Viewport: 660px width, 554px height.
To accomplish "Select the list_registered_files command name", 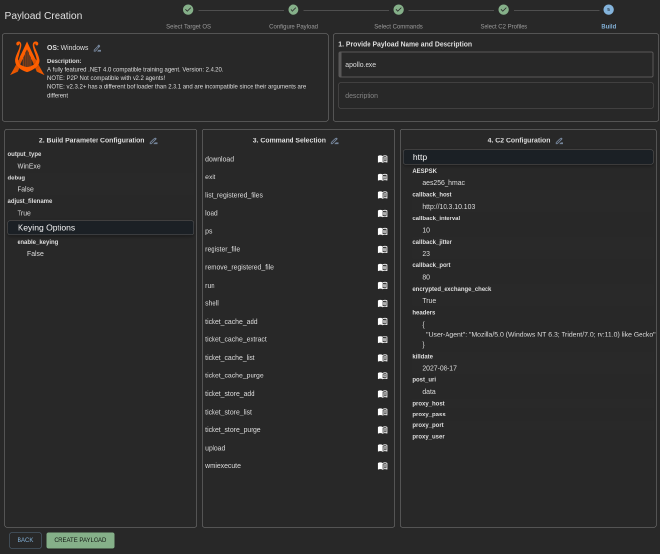I will pos(234,195).
